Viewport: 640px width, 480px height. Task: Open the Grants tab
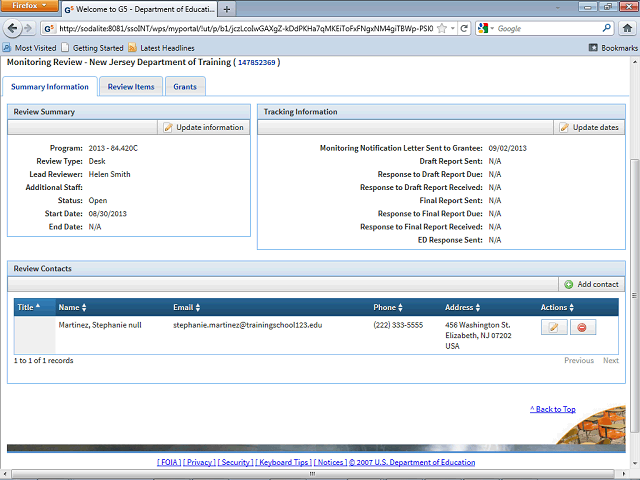tap(185, 87)
